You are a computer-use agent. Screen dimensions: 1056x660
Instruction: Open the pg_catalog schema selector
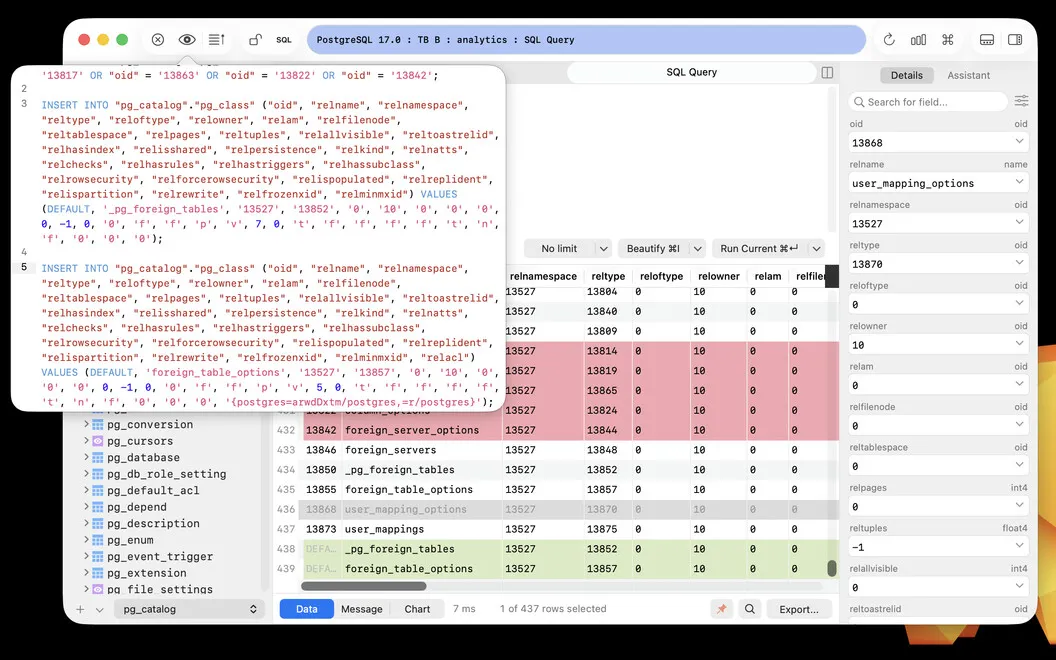click(188, 609)
